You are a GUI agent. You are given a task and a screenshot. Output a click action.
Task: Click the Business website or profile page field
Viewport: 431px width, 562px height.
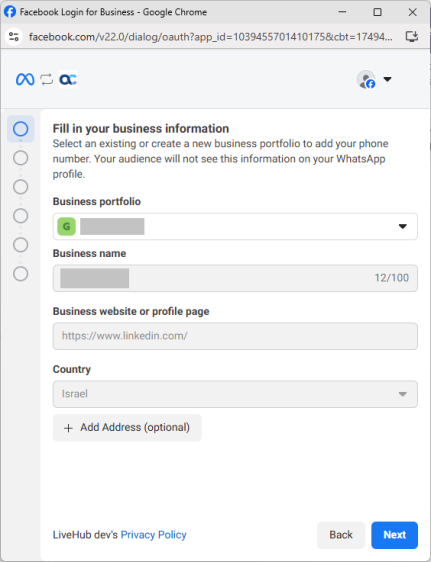pyautogui.click(x=235, y=336)
